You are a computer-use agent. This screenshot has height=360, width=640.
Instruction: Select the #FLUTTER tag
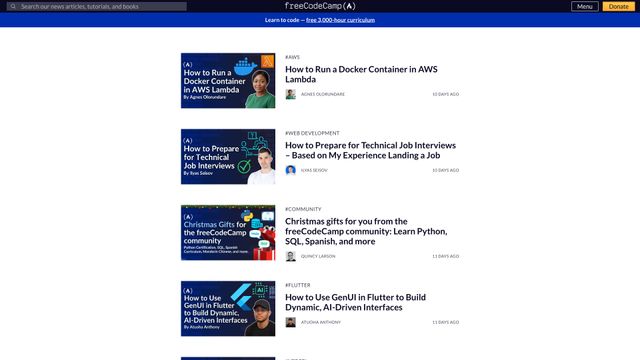point(298,285)
